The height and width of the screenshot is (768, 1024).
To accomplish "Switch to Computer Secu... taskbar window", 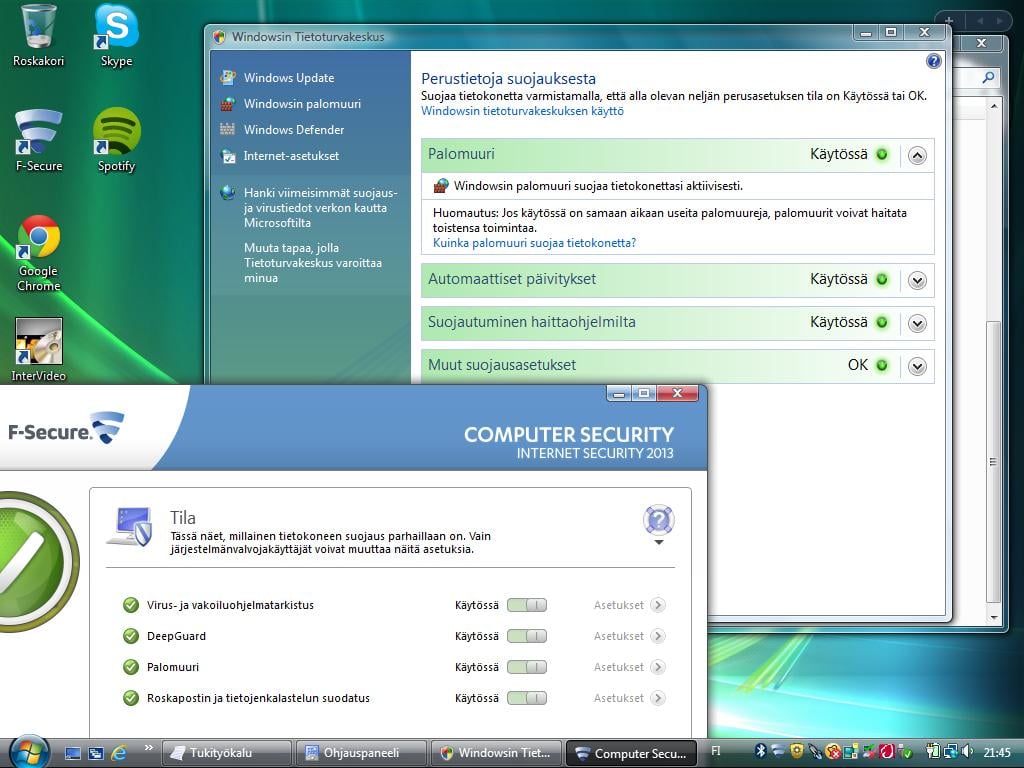I will 631,753.
